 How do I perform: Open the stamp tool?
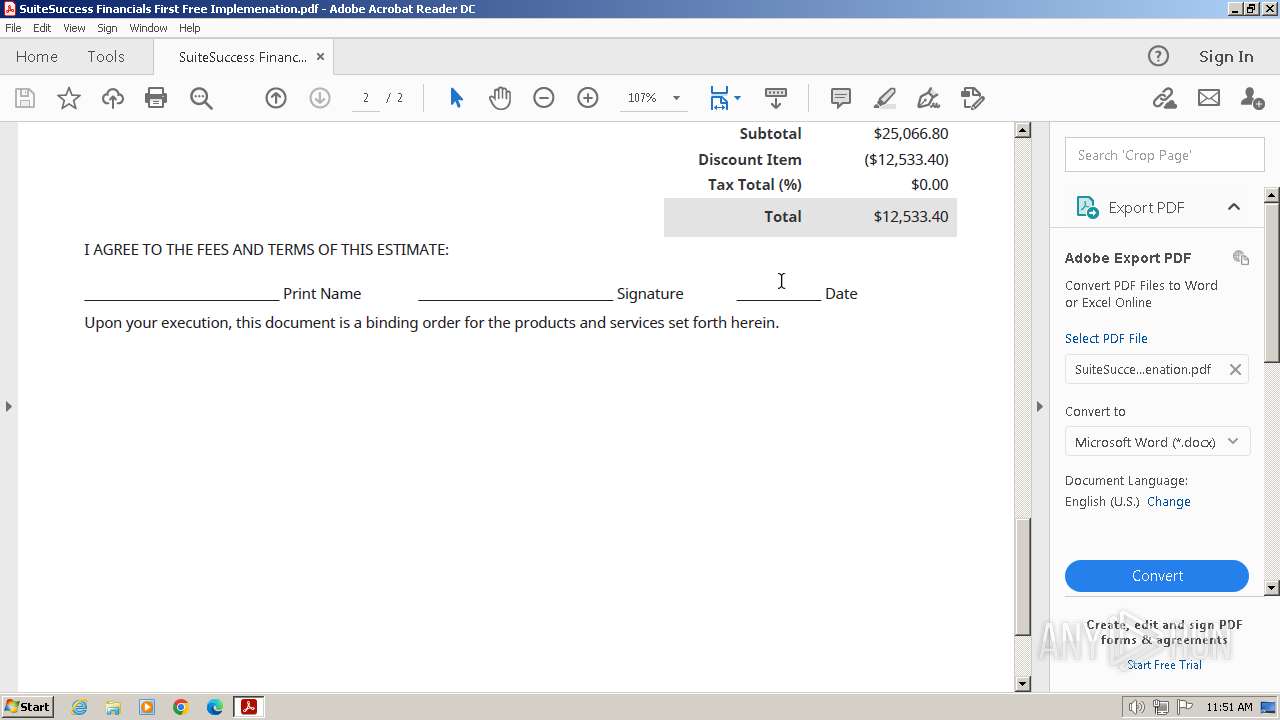973,98
